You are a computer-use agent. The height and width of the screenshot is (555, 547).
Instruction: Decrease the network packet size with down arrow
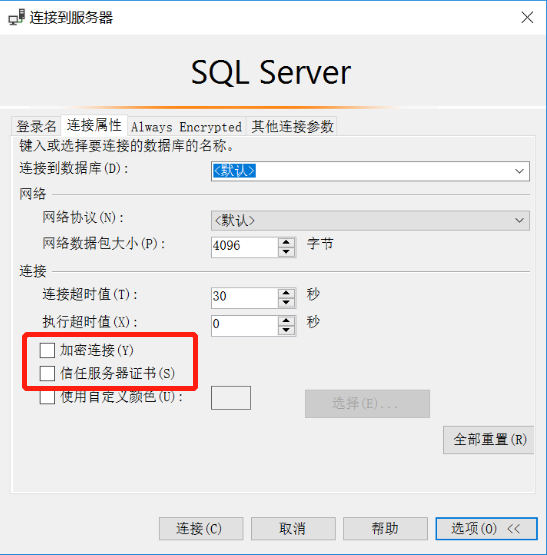286,252
